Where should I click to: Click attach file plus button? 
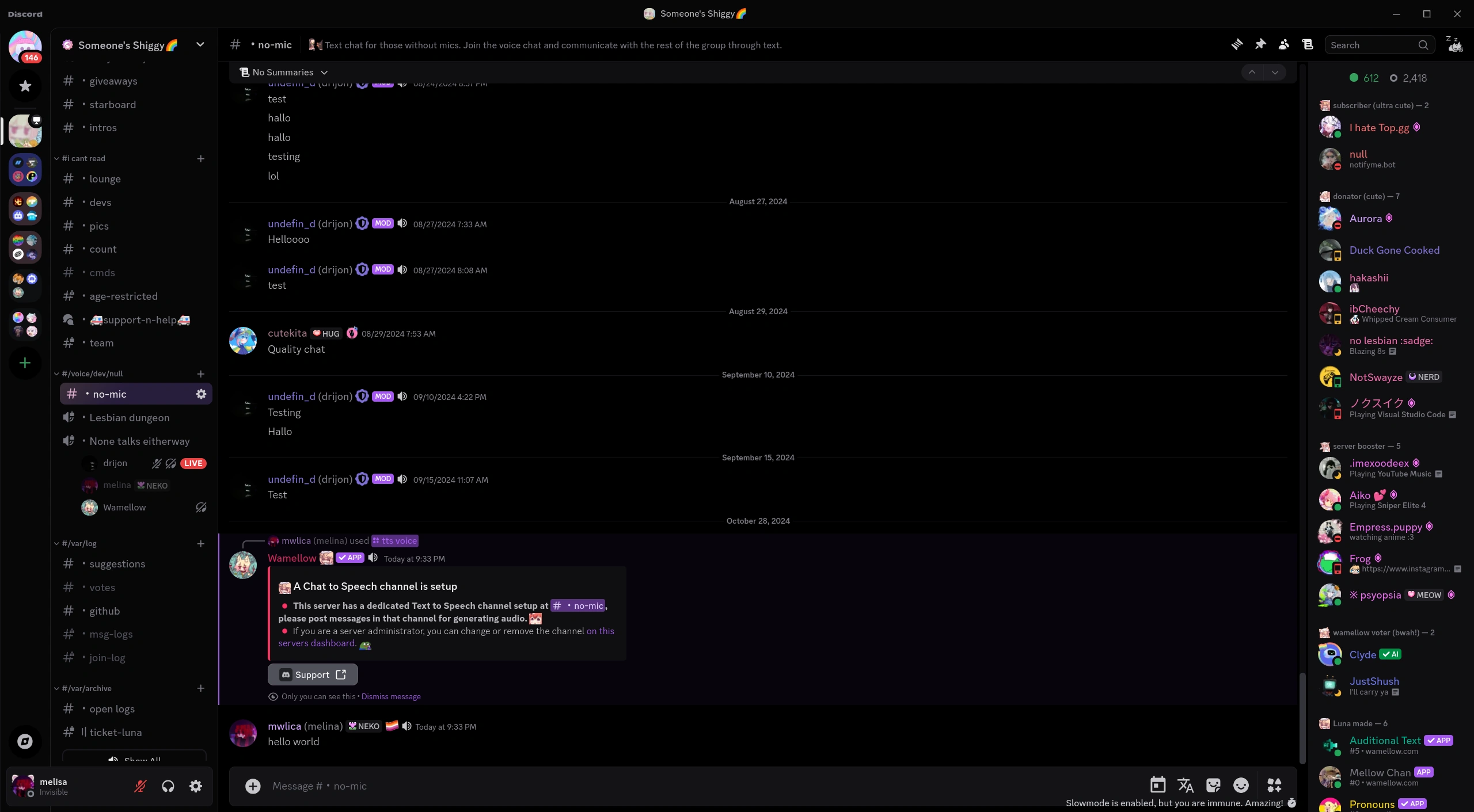tap(253, 786)
